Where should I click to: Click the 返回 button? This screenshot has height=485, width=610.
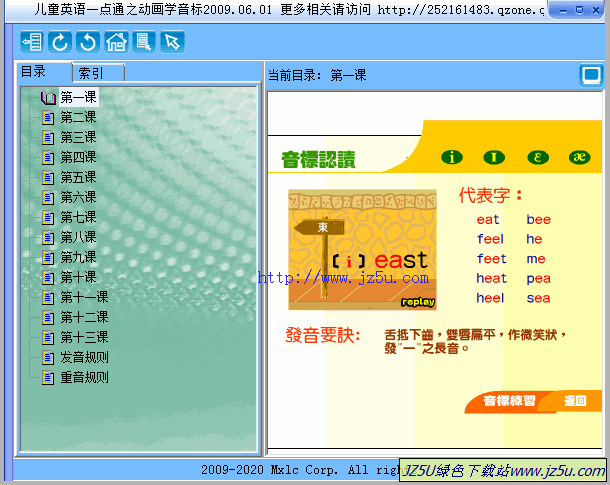pos(575,401)
